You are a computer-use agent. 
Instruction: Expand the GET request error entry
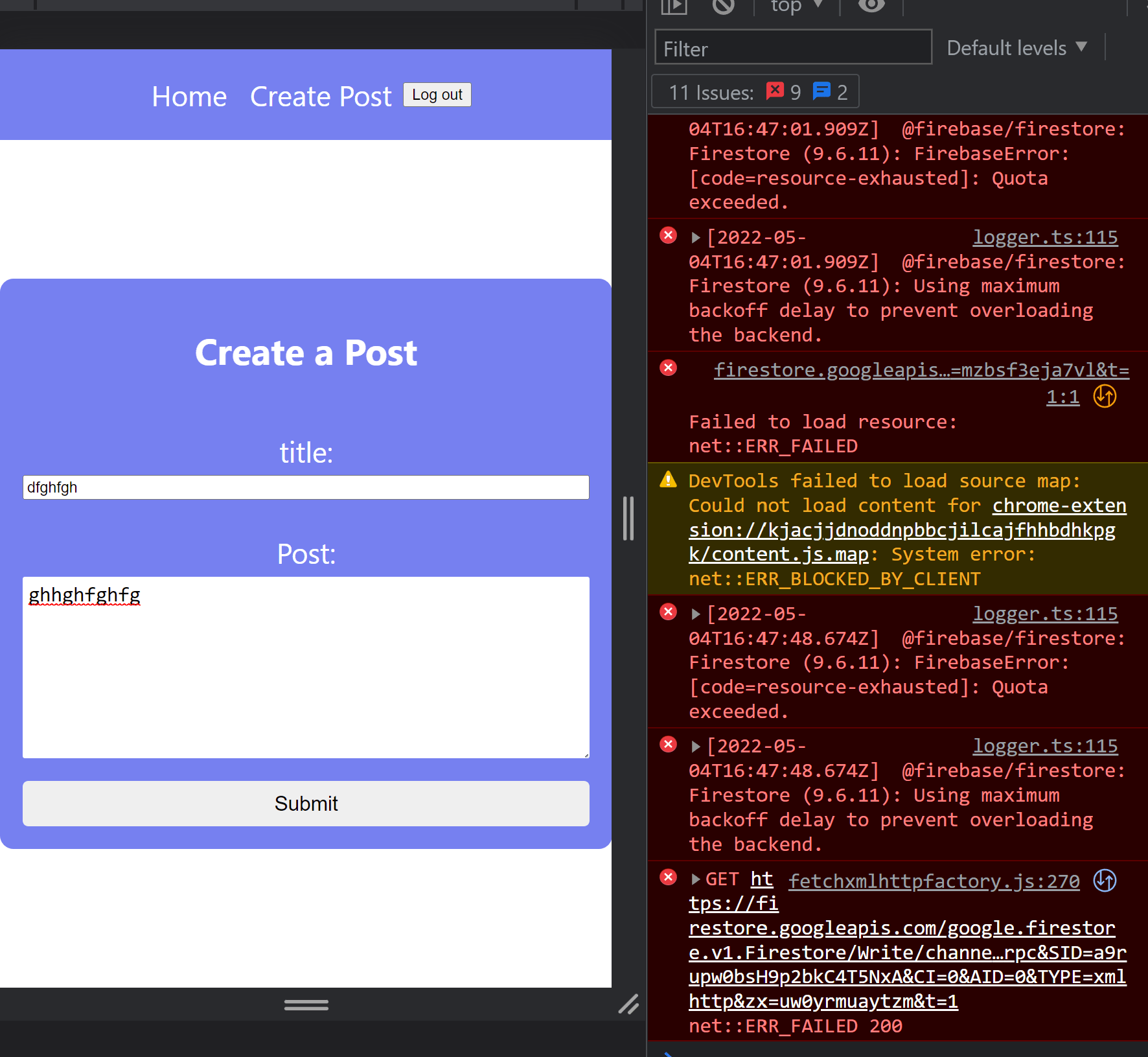click(696, 879)
